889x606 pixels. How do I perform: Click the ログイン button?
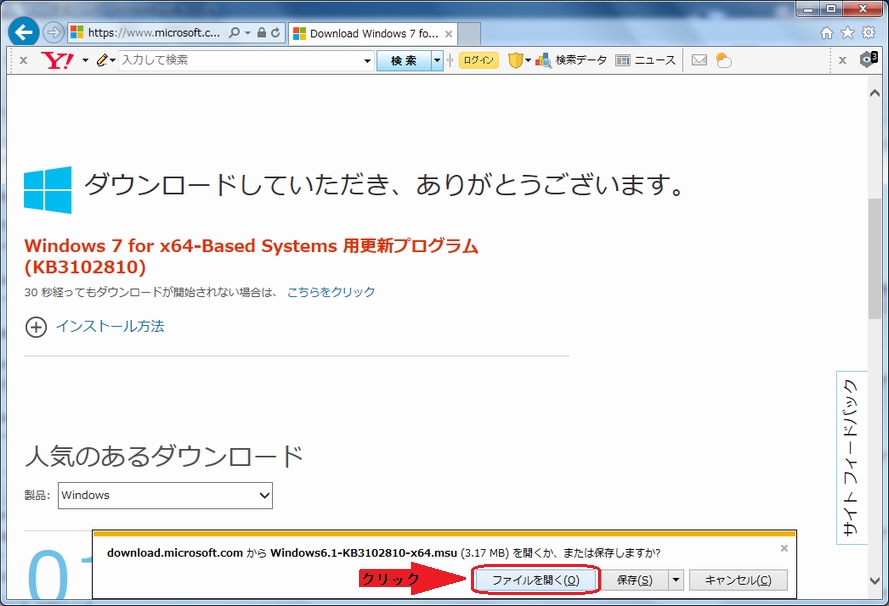pyautogui.click(x=479, y=60)
